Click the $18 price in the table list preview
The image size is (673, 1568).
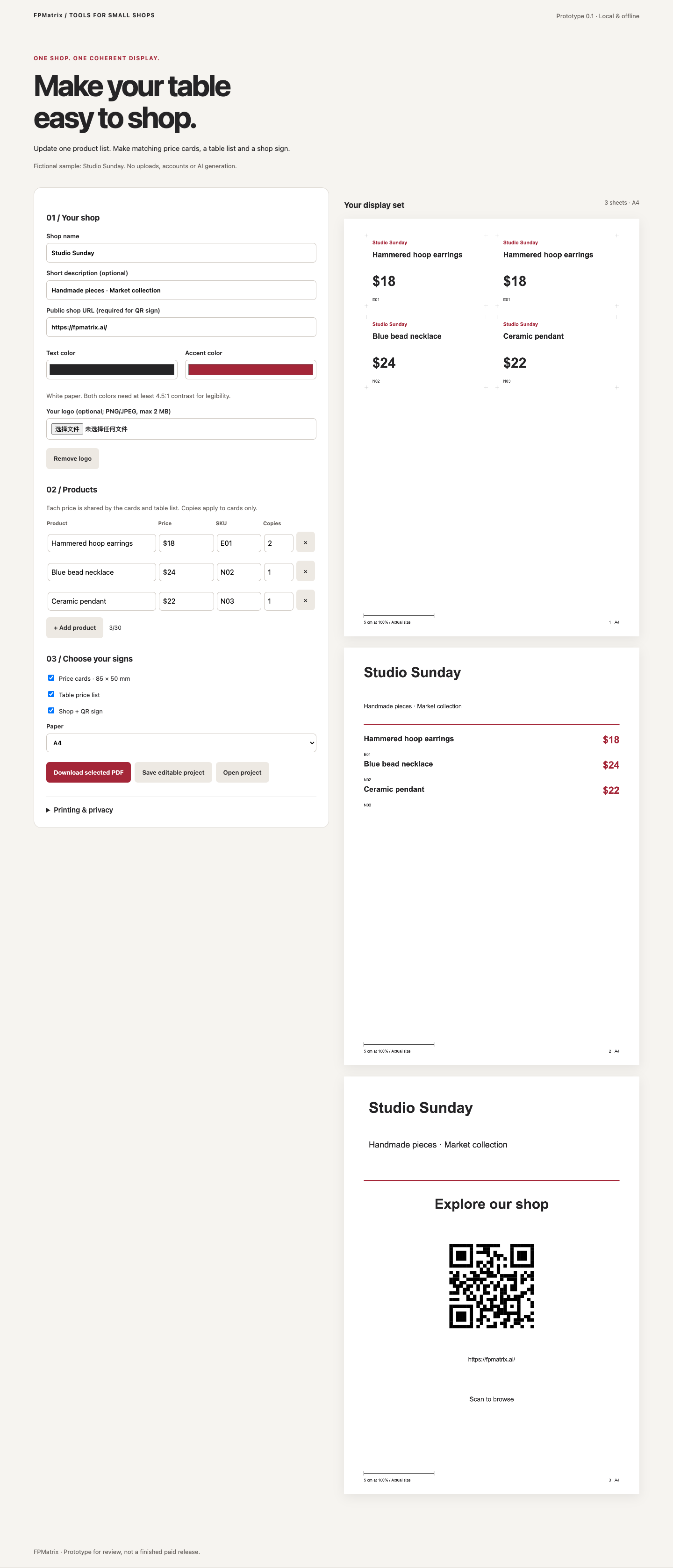pos(611,740)
